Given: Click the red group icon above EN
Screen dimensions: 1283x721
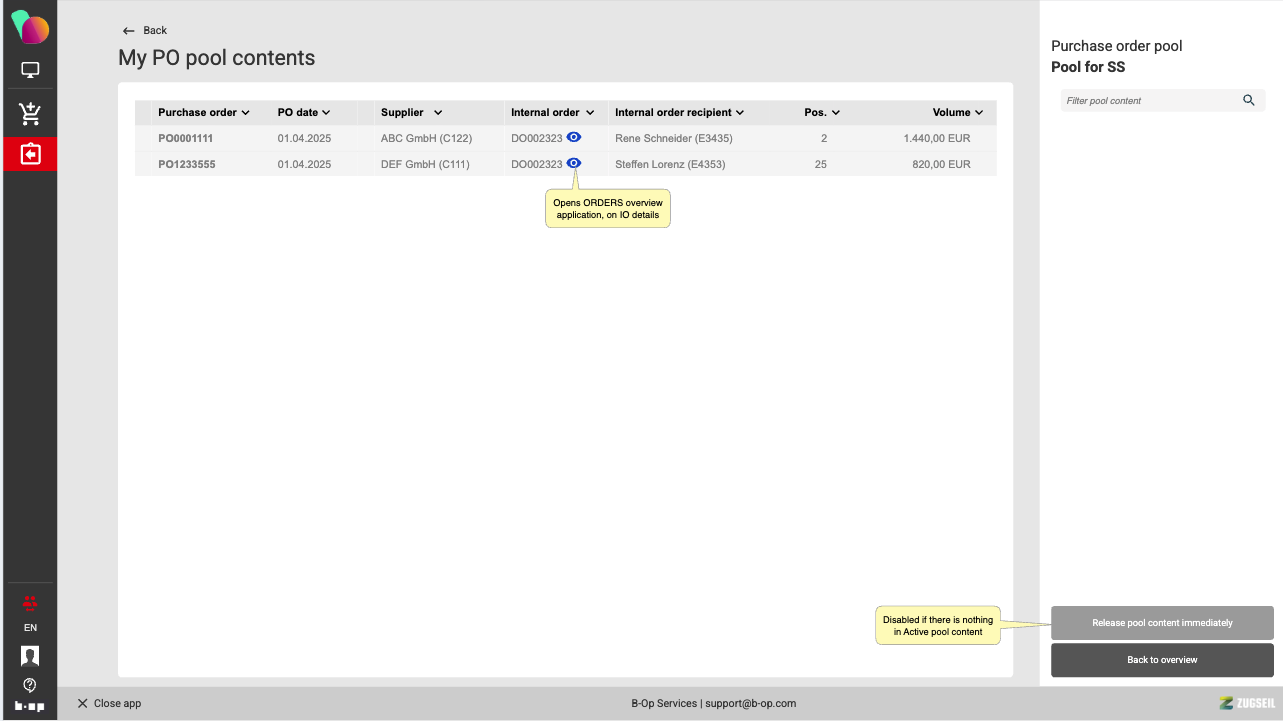Looking at the screenshot, I should tap(30, 602).
